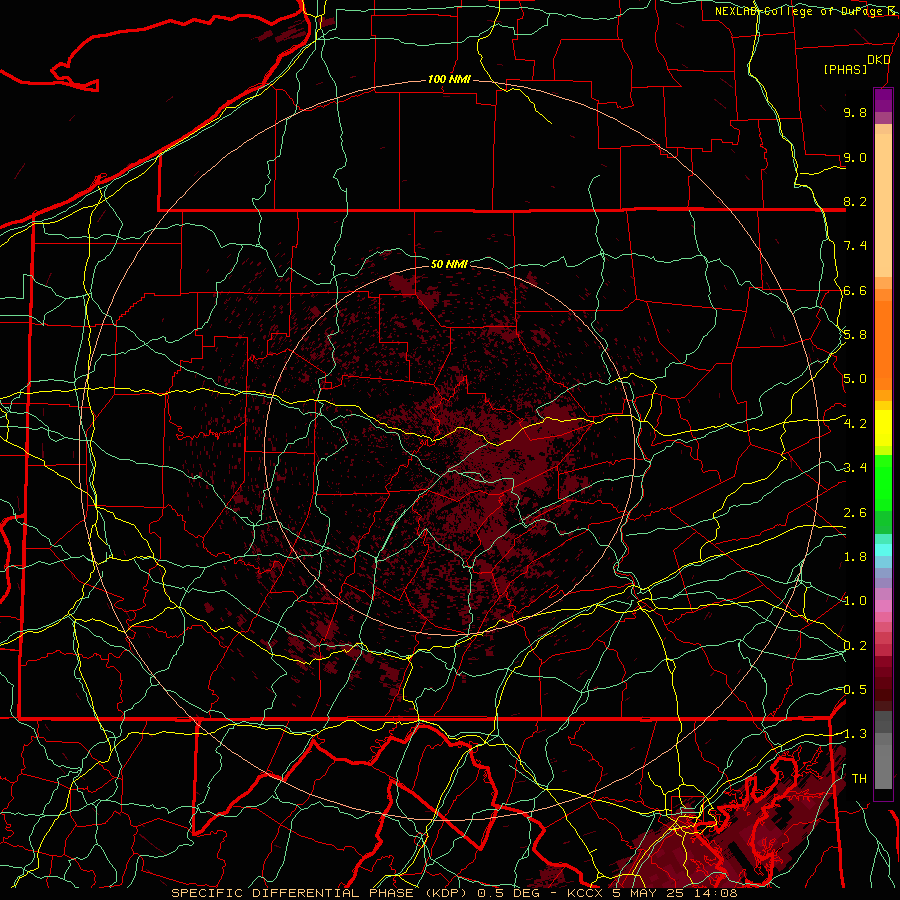Pick the yellow segment of the color bar
Image resolution: width=900 pixels, height=900 pixels.
click(883, 428)
